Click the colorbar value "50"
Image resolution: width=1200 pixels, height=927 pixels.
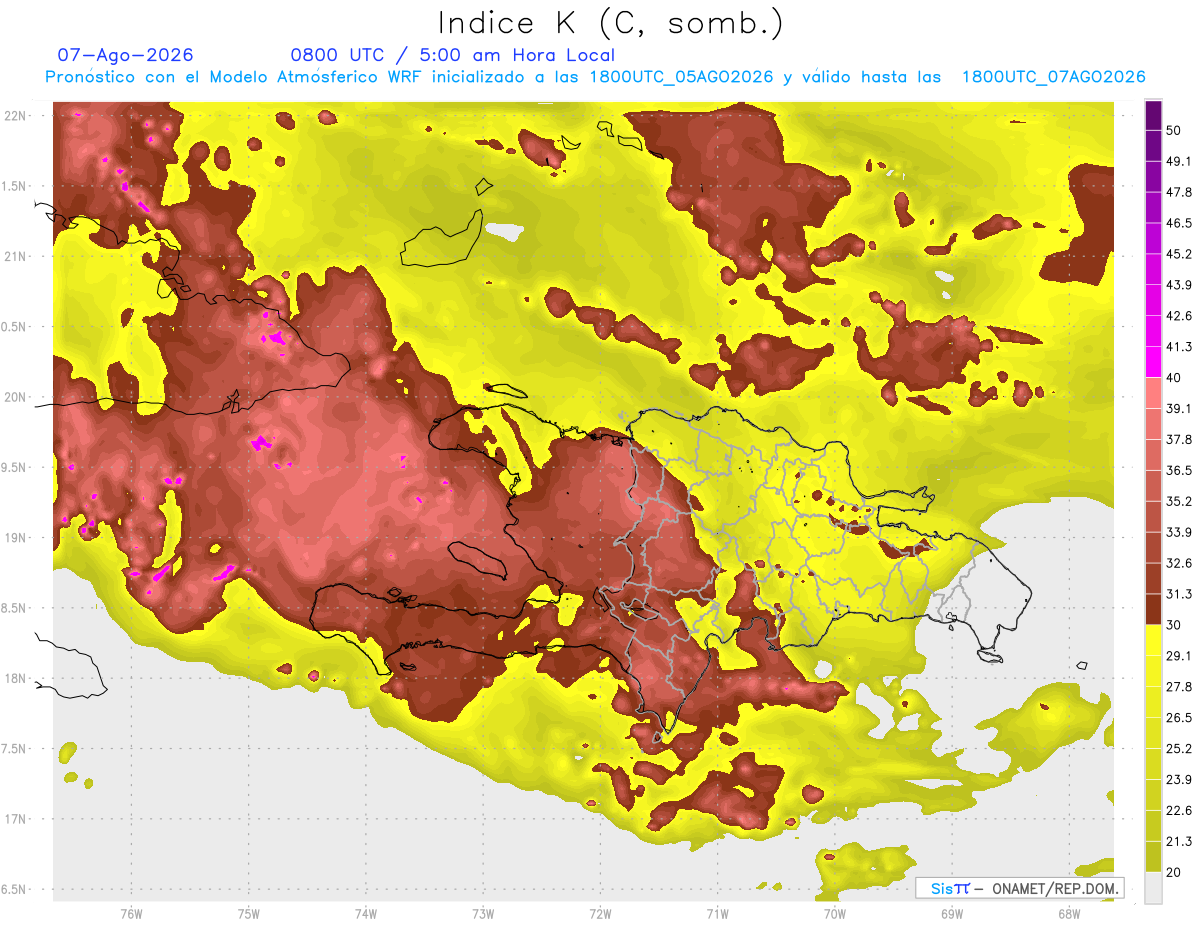[1175, 131]
